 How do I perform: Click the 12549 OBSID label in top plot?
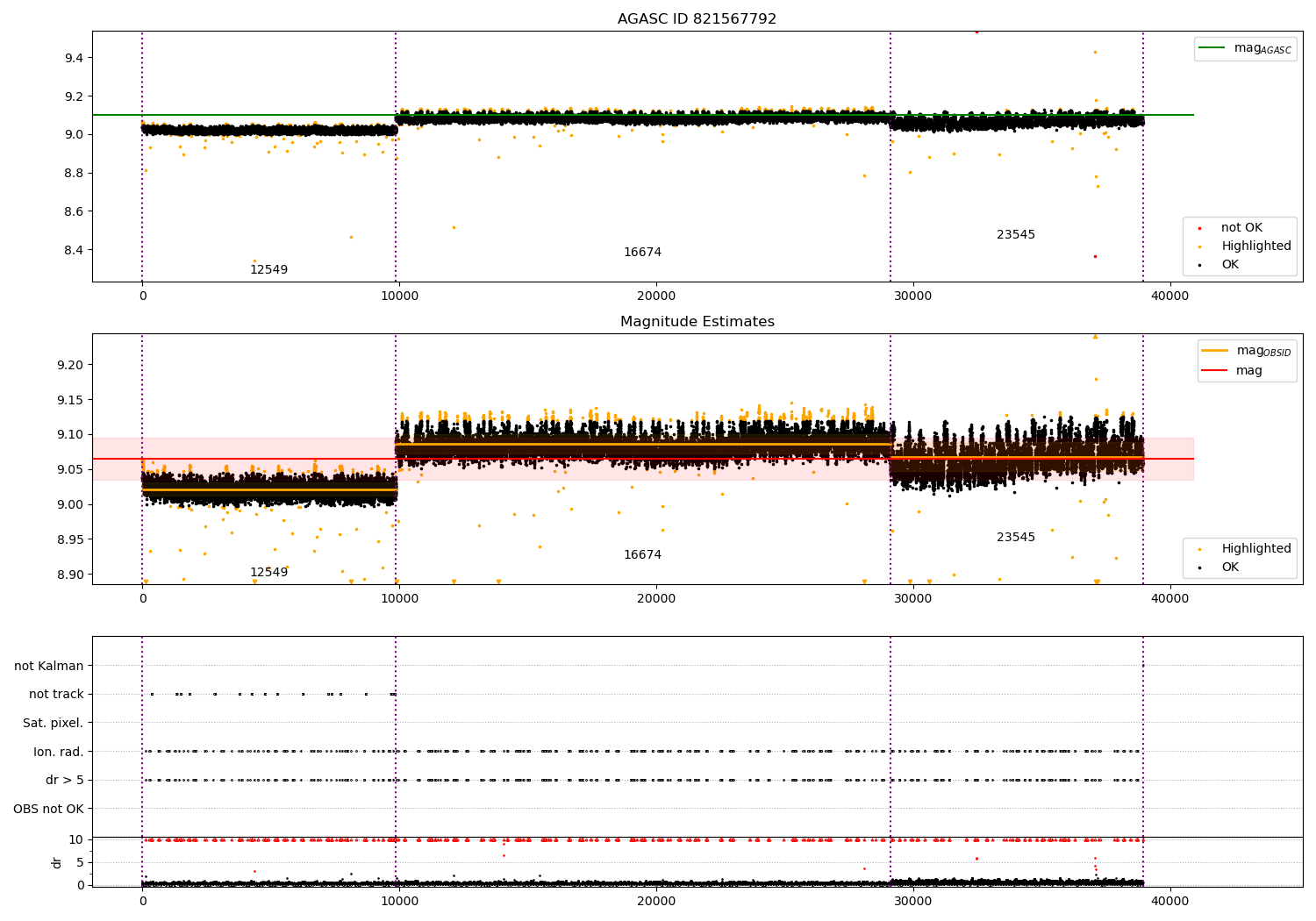click(x=268, y=270)
